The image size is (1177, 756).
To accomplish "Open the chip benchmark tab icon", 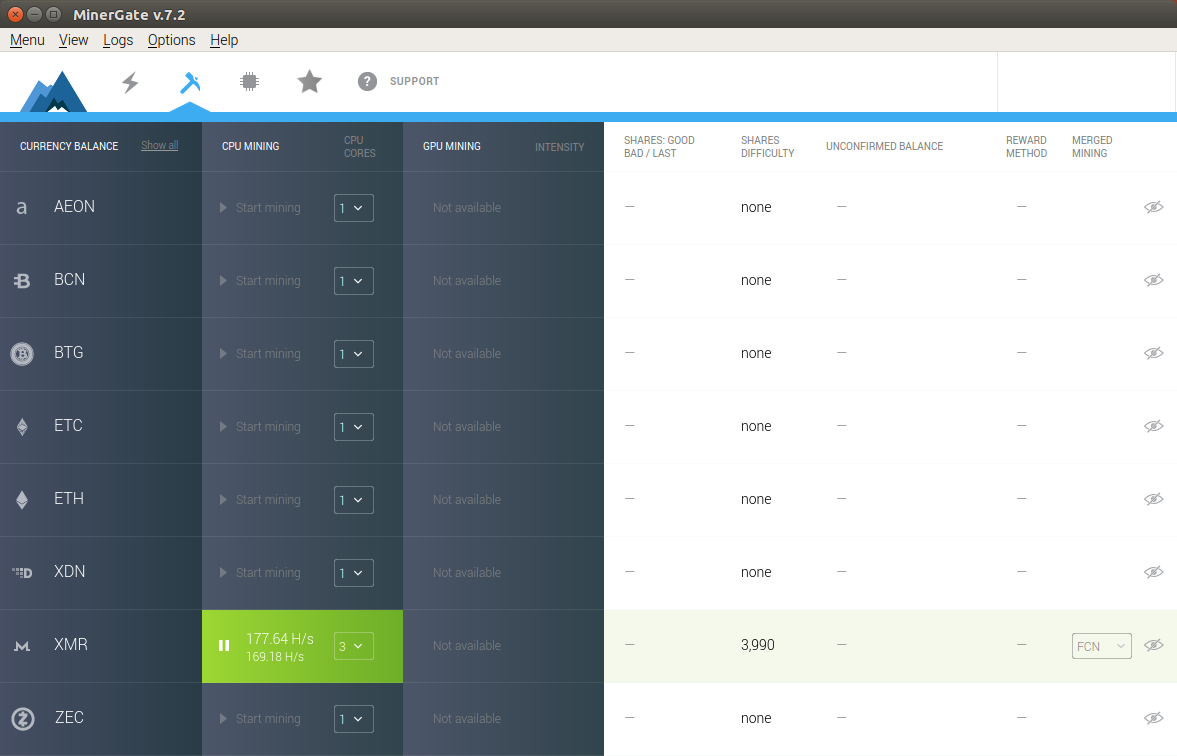I will click(x=249, y=81).
